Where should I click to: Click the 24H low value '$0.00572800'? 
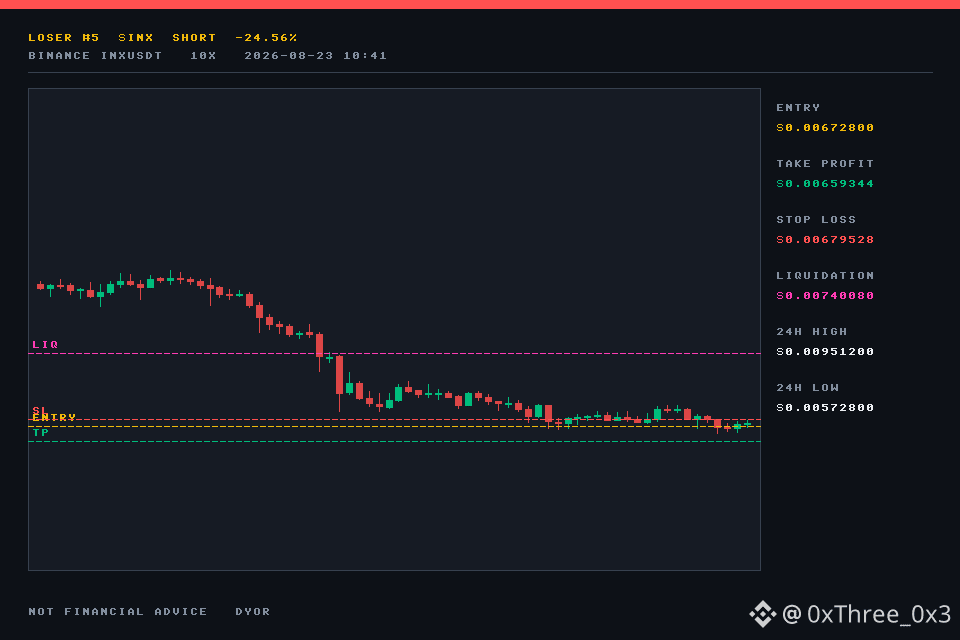pos(825,408)
